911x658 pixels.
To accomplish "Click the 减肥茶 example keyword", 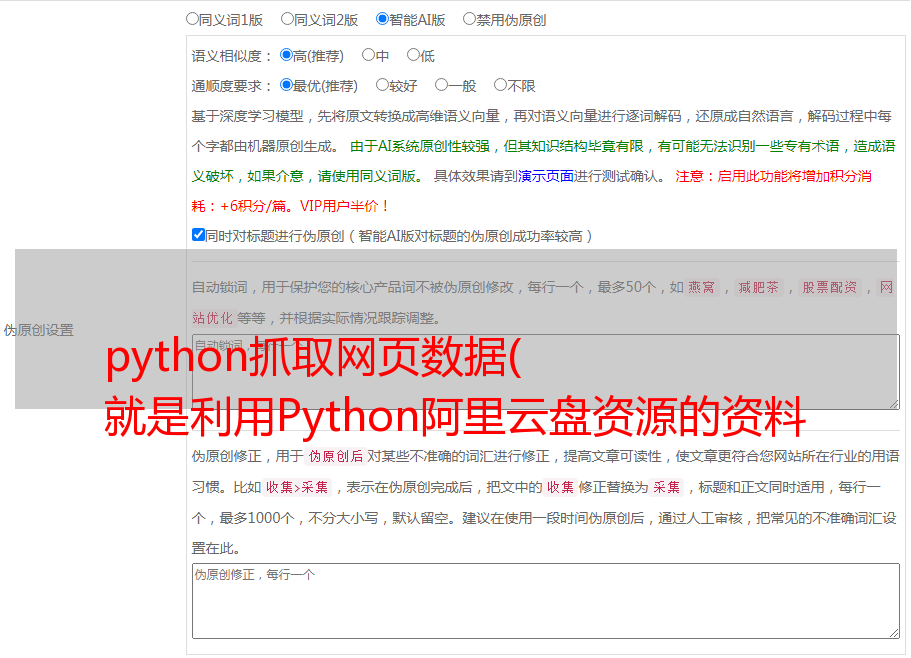I will pos(758,287).
